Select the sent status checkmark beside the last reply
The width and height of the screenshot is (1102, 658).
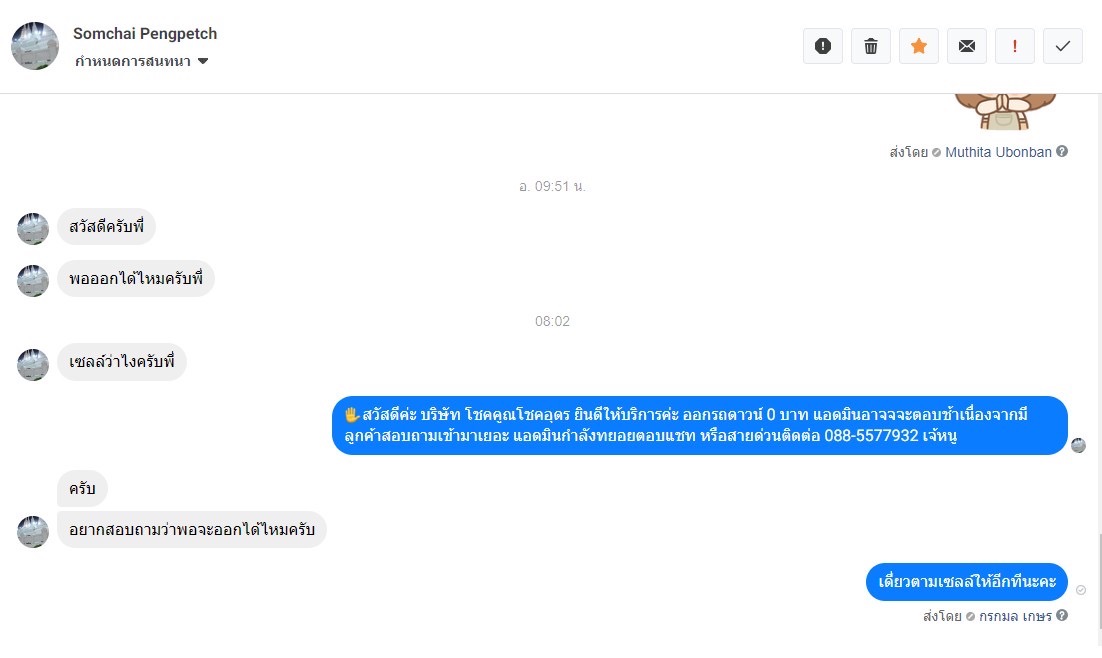(x=1081, y=590)
